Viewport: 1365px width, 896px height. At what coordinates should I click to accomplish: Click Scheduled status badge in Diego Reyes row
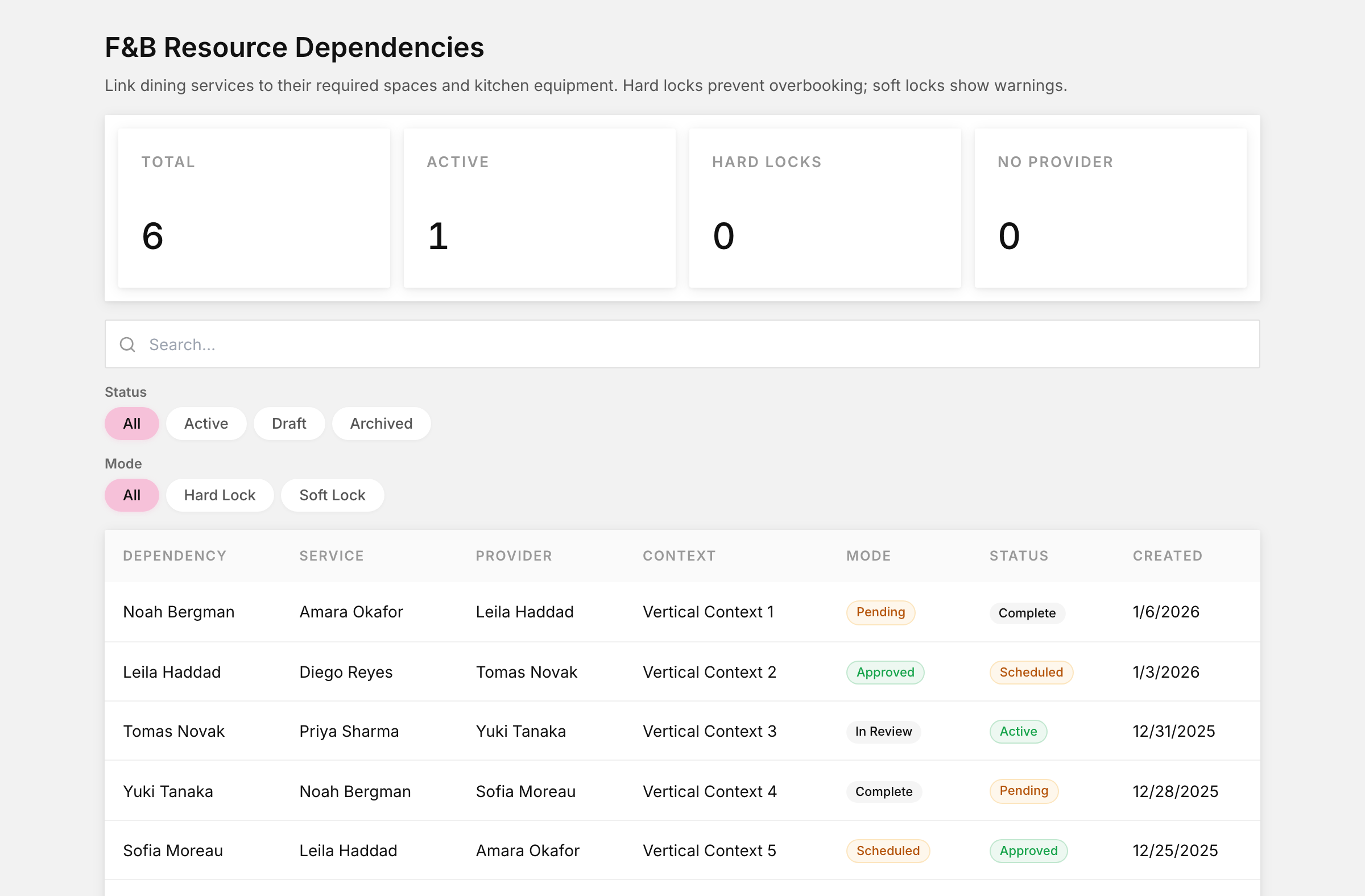(1031, 673)
